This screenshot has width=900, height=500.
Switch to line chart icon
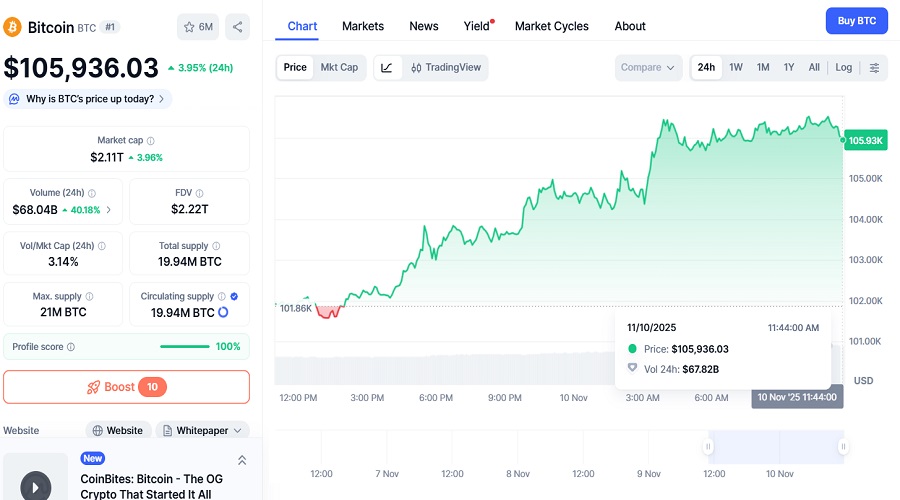pos(387,68)
